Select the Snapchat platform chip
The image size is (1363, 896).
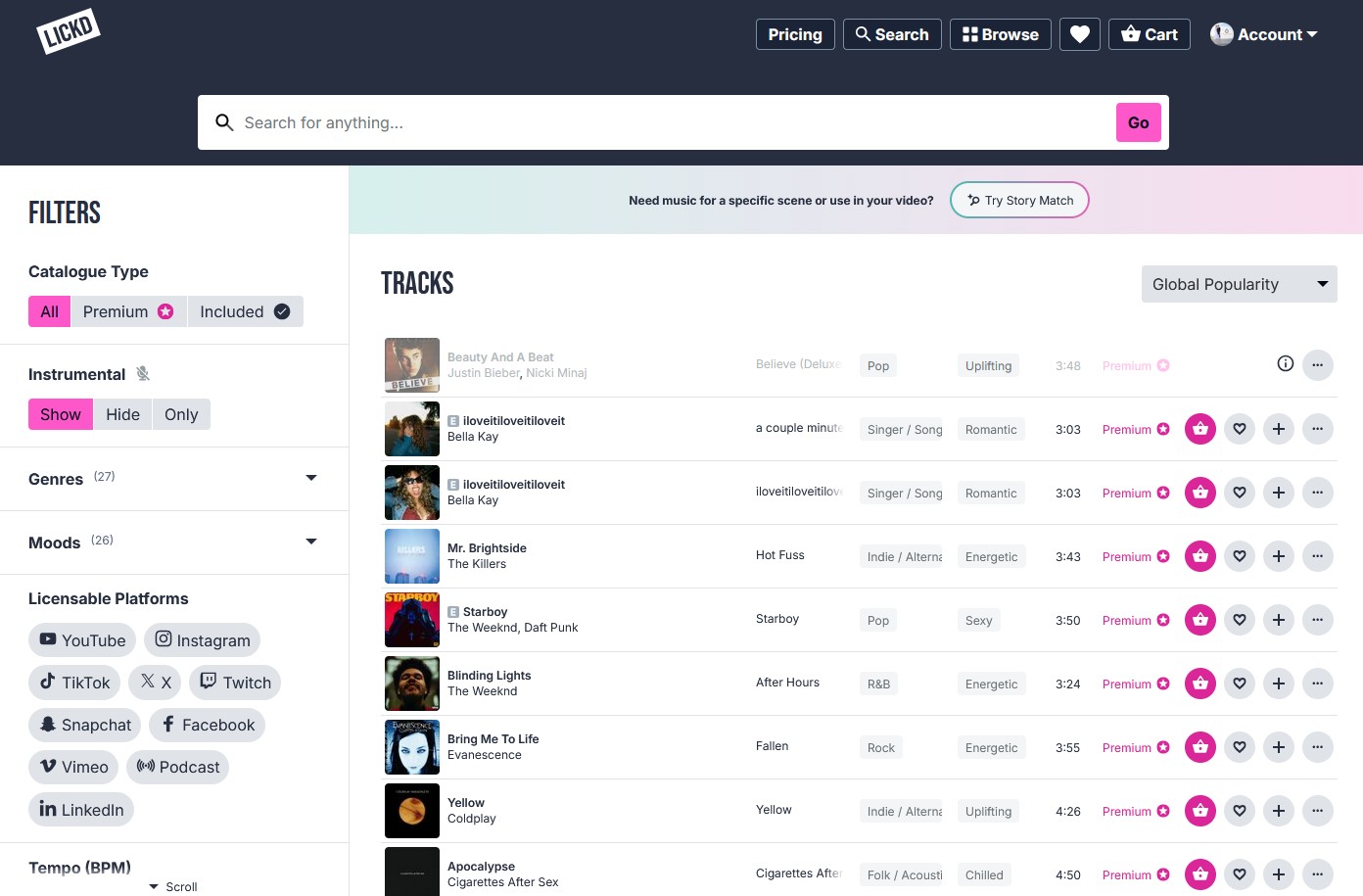coord(85,725)
